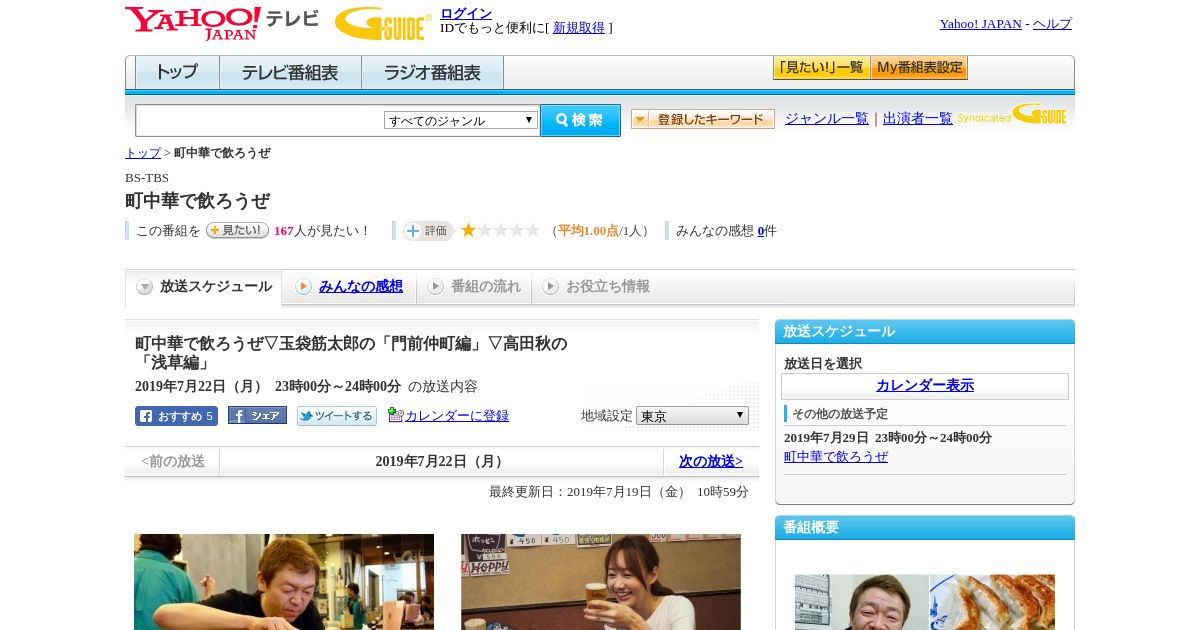Select the 放送スケジュール tab
The width and height of the screenshot is (1200, 630).
tap(203, 287)
